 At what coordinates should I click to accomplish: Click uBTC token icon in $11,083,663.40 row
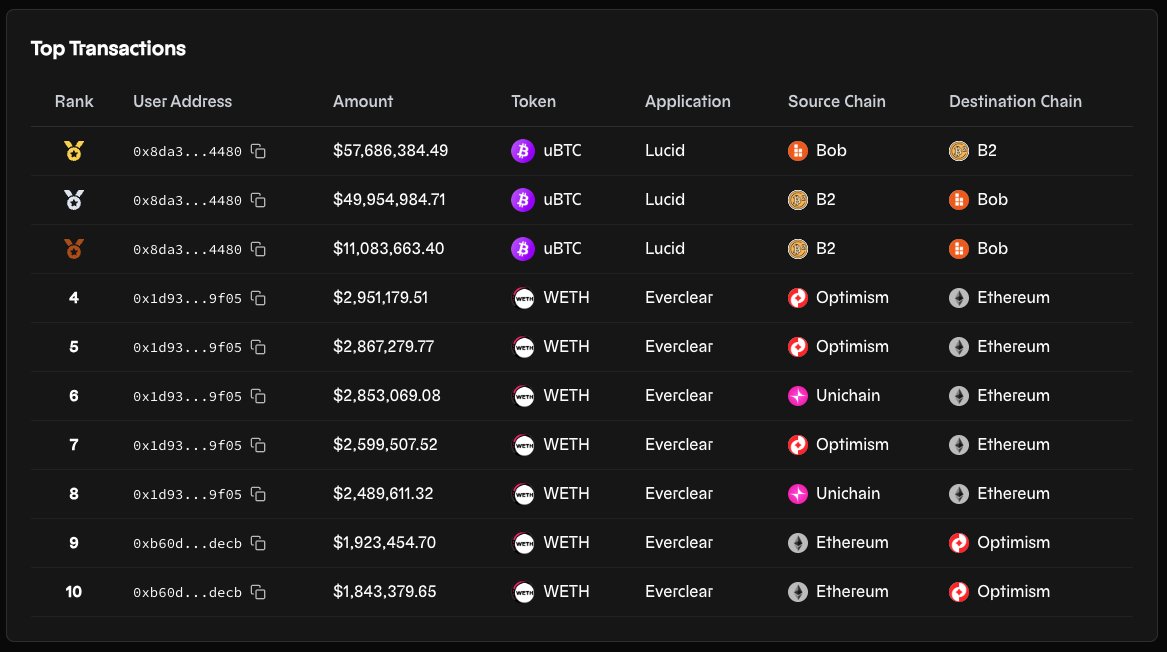(522, 249)
